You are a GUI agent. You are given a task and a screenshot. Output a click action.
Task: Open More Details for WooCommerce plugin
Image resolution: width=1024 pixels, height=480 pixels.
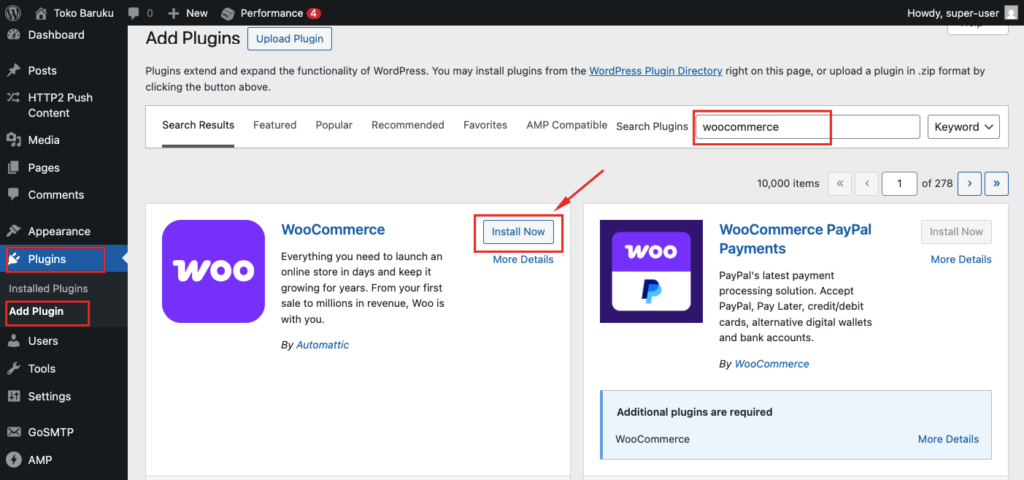[523, 259]
